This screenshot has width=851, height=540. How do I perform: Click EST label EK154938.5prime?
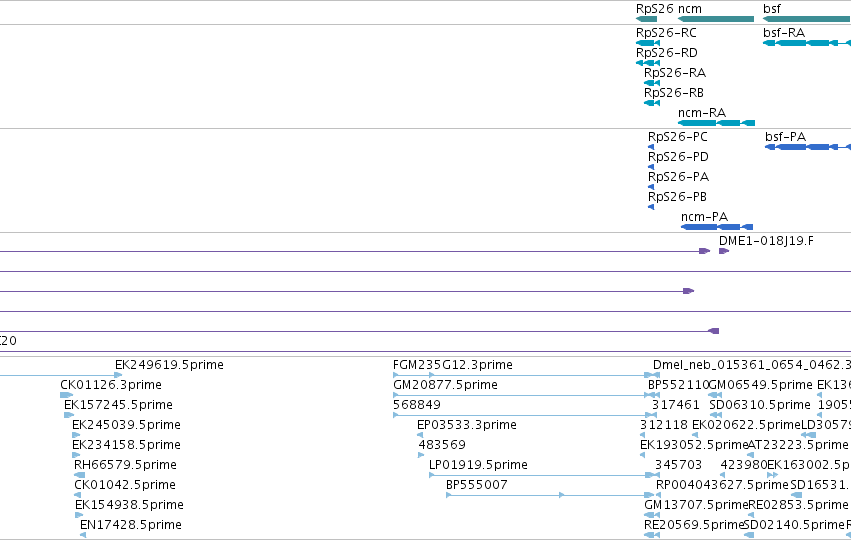129,505
